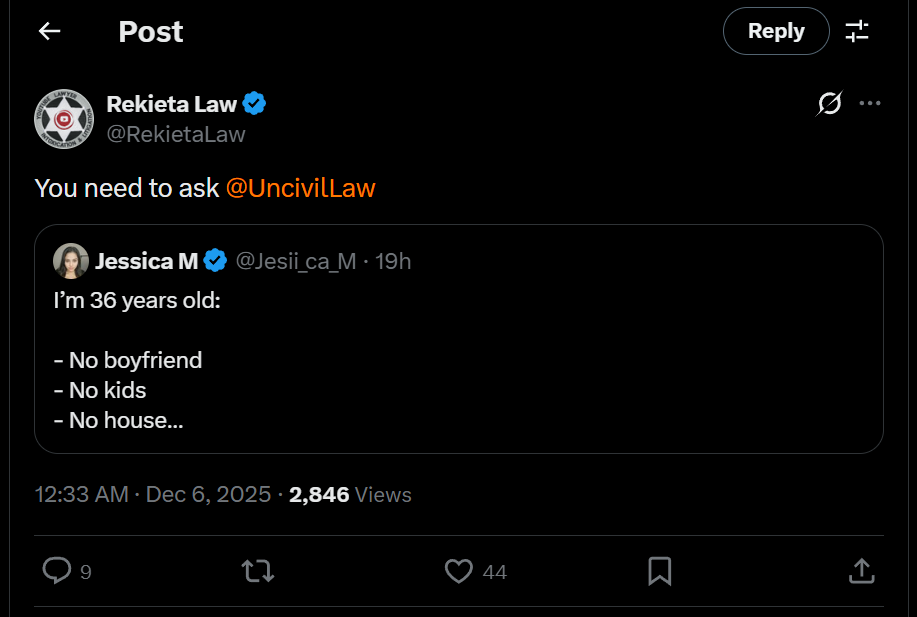Open Rekieta Law profile avatar
Viewport: 917px width, 617px height.
click(x=64, y=119)
